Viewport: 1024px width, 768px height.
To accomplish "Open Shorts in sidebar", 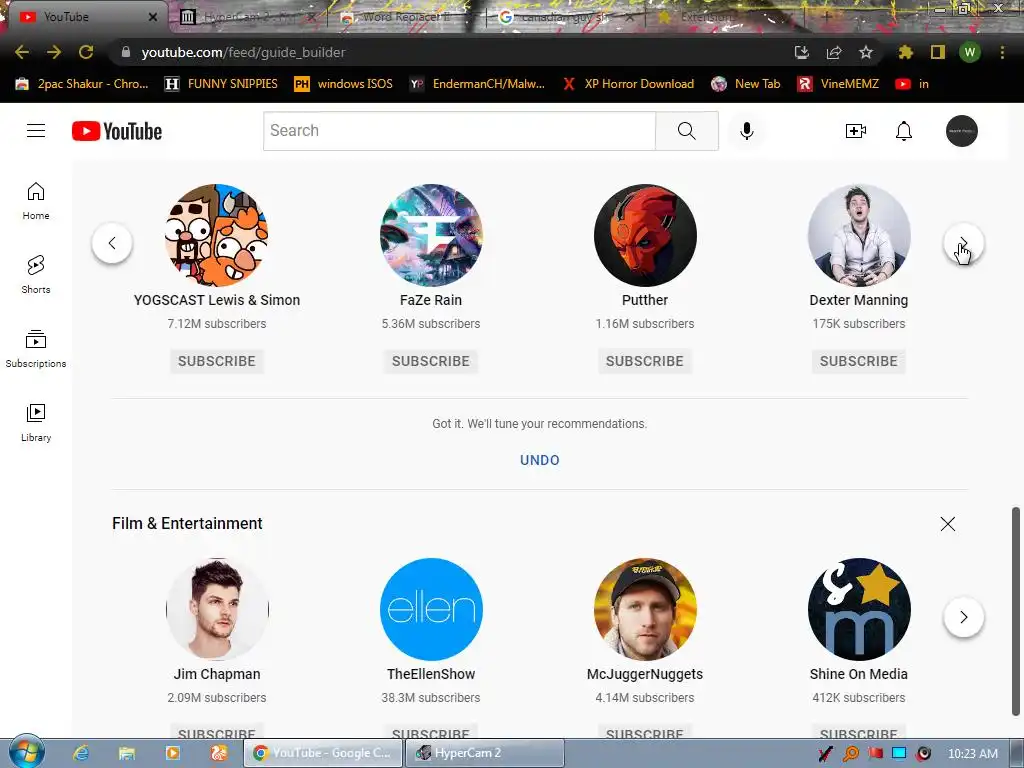I will pos(36,275).
